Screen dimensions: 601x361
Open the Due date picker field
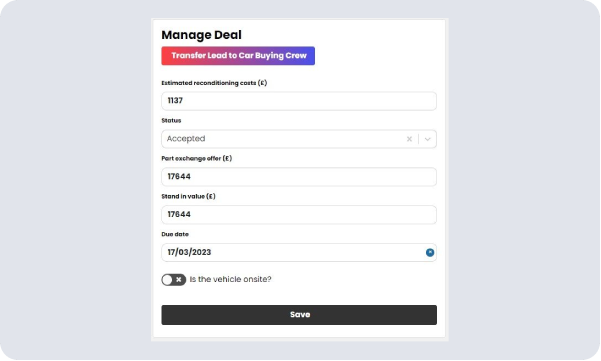pyautogui.click(x=299, y=253)
